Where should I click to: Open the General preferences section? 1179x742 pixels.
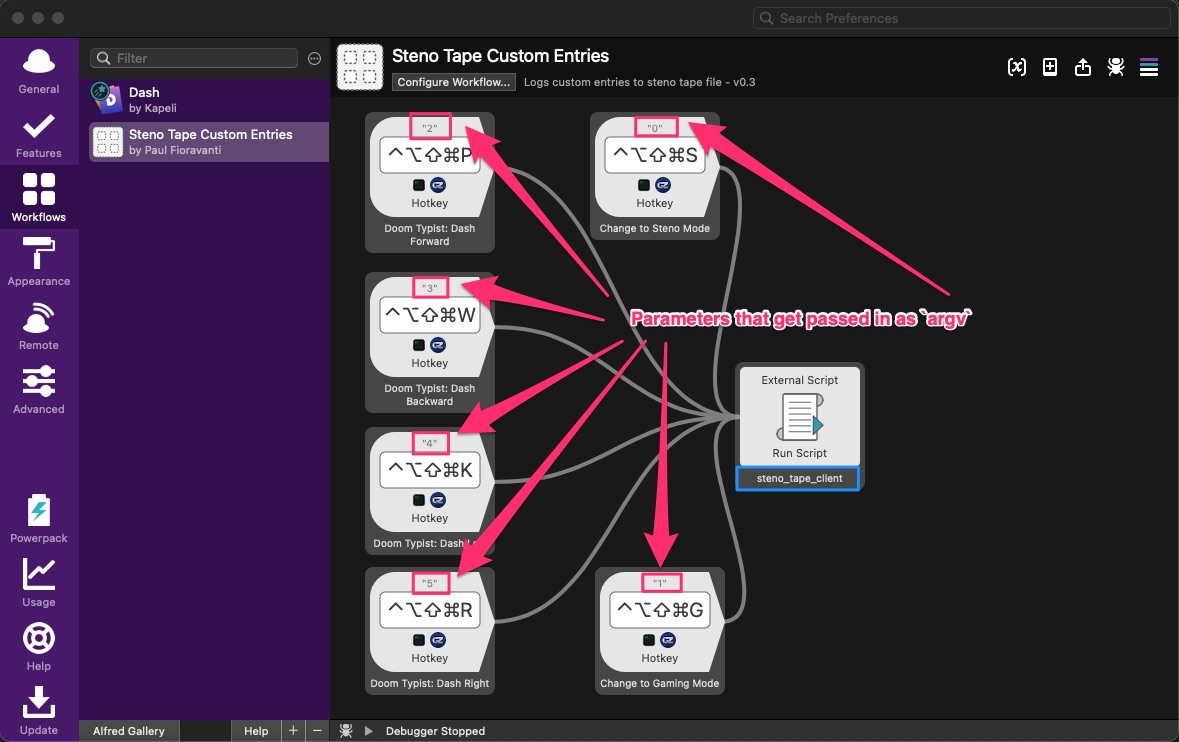(38, 71)
